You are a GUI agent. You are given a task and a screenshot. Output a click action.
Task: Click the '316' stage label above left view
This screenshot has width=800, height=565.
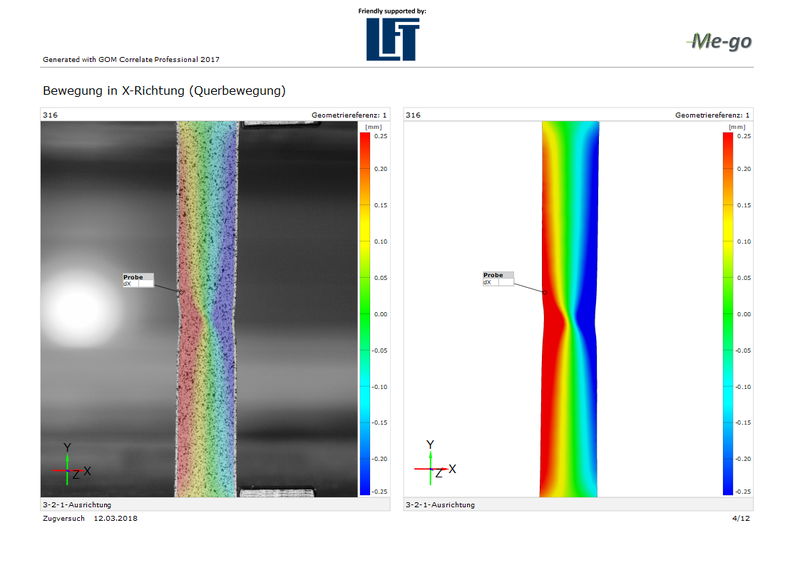(50, 116)
